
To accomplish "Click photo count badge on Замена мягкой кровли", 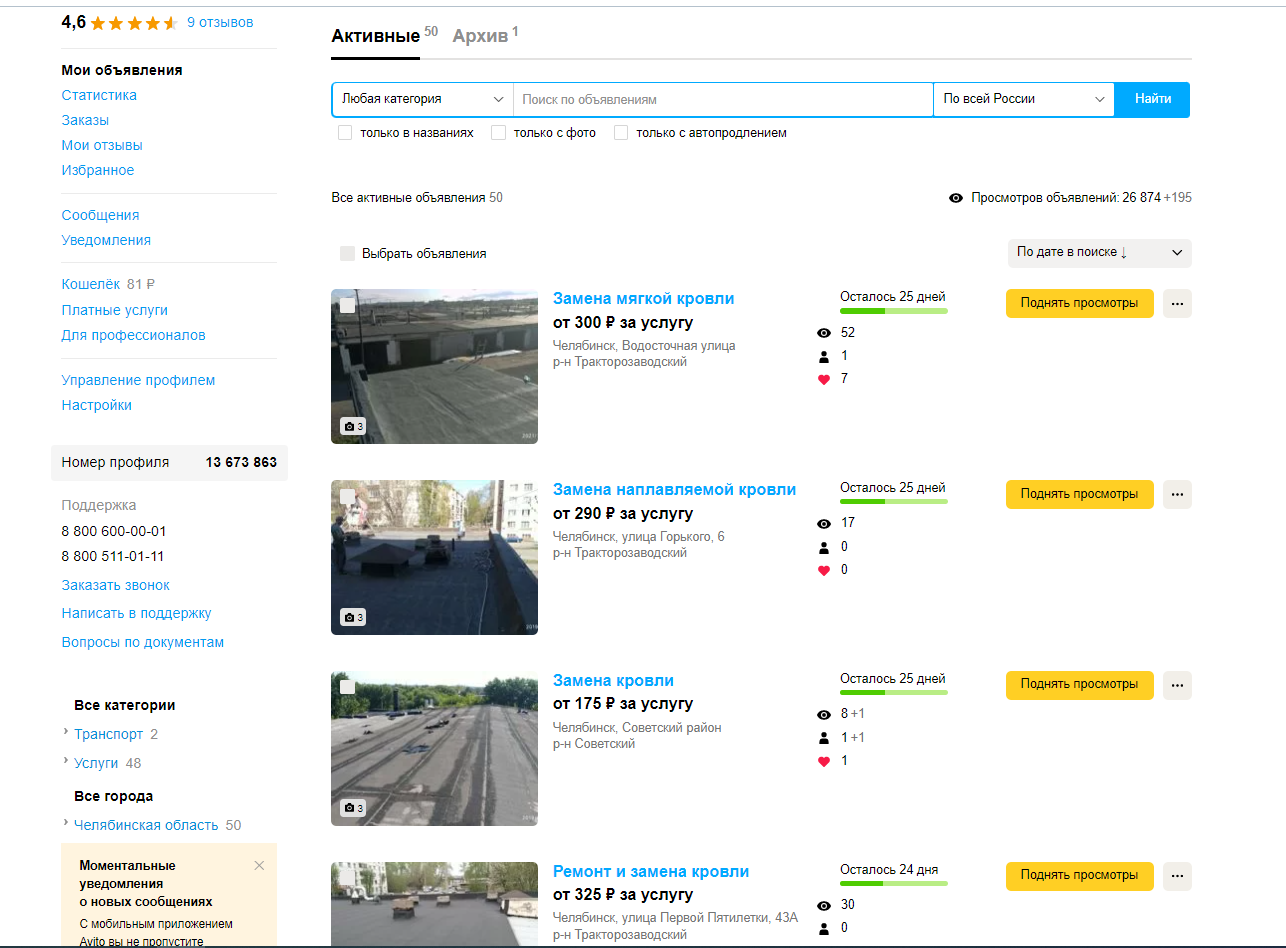I will pyautogui.click(x=353, y=426).
